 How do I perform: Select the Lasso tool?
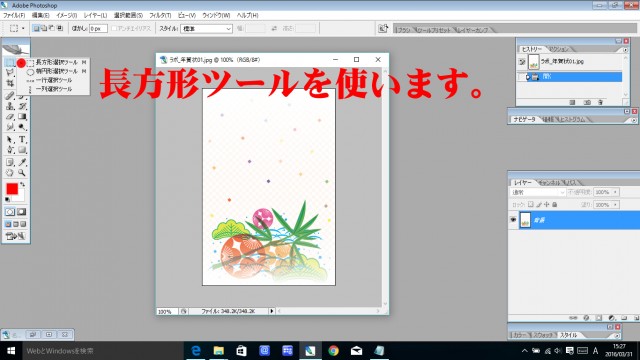click(x=10, y=73)
